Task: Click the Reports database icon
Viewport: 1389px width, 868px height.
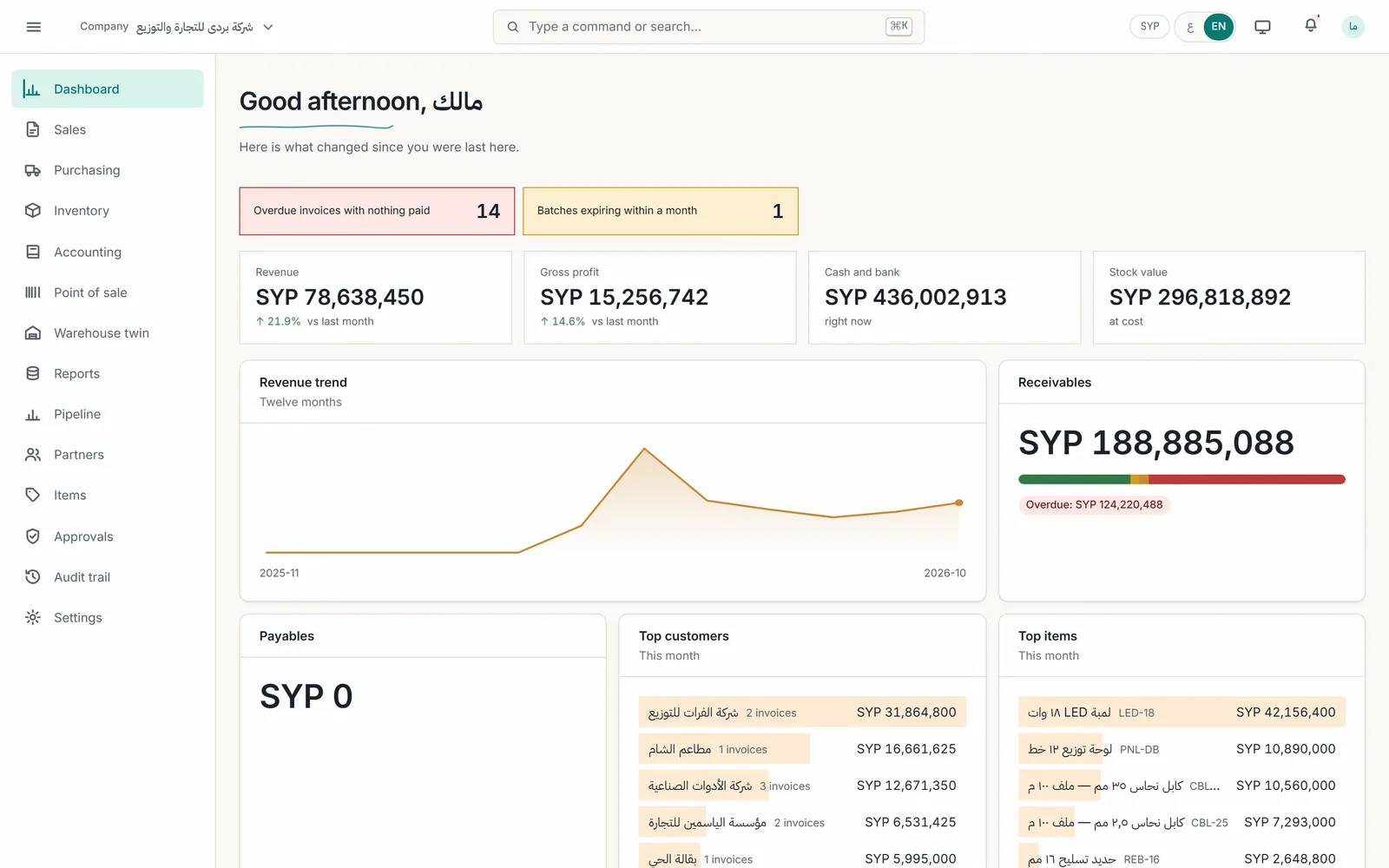Action: [33, 373]
